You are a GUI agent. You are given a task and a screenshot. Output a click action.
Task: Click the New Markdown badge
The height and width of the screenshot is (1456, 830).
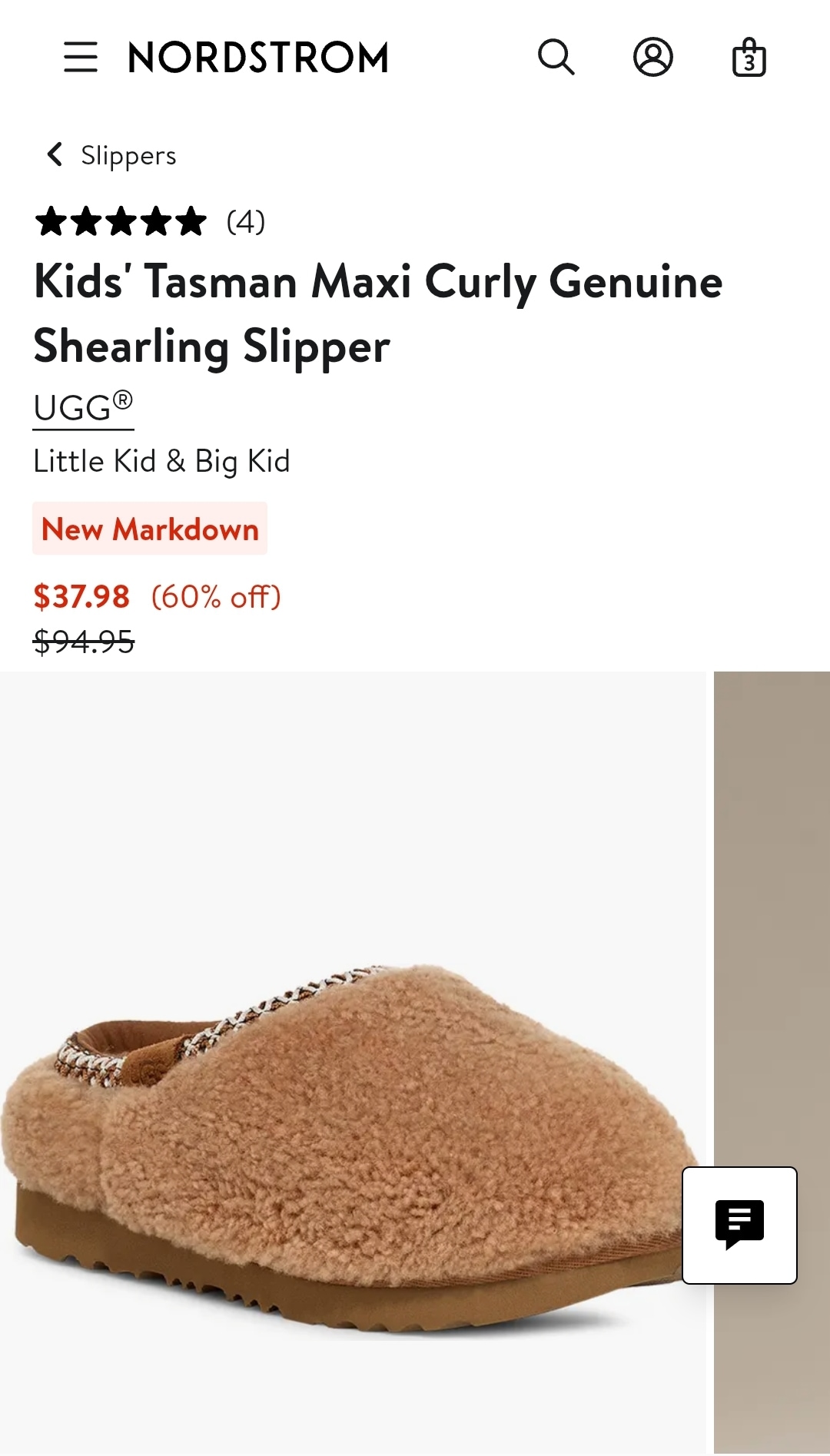click(150, 529)
